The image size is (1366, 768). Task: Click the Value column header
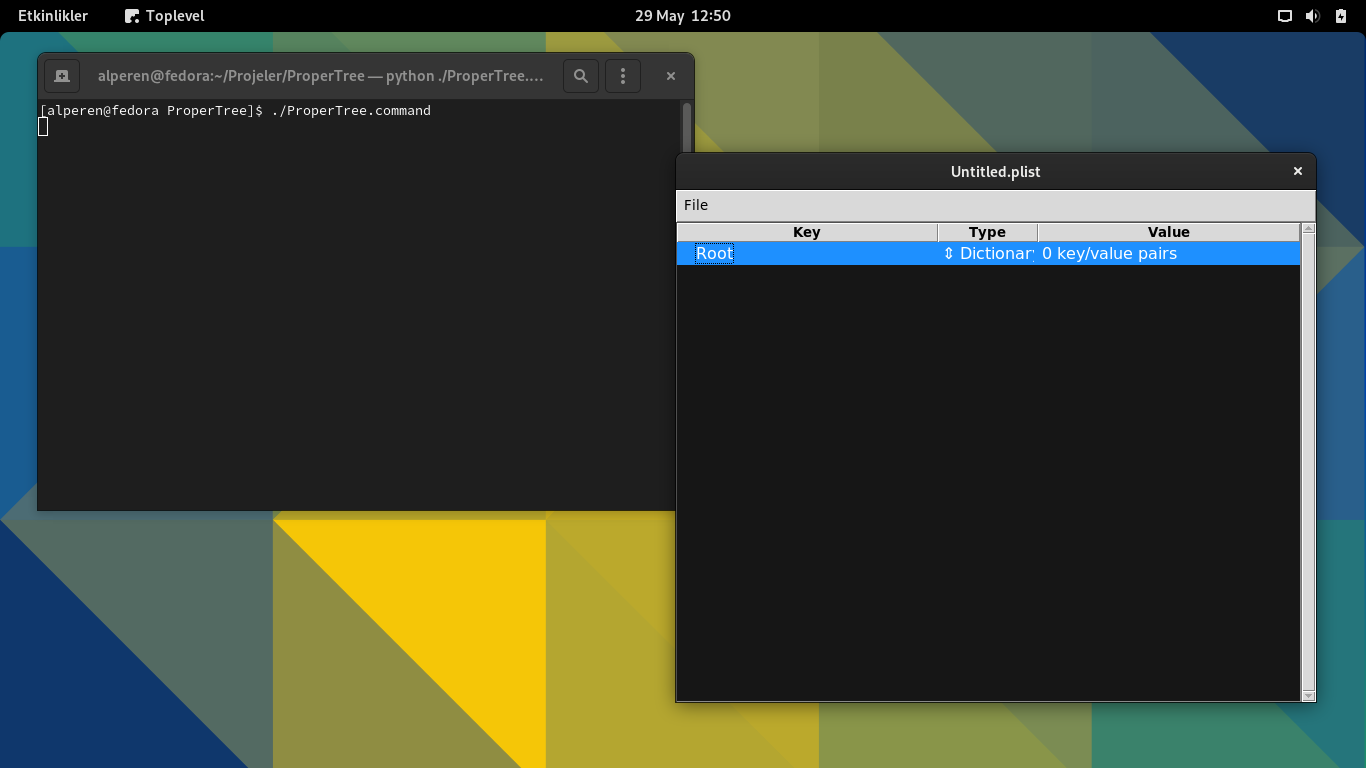(x=1168, y=232)
